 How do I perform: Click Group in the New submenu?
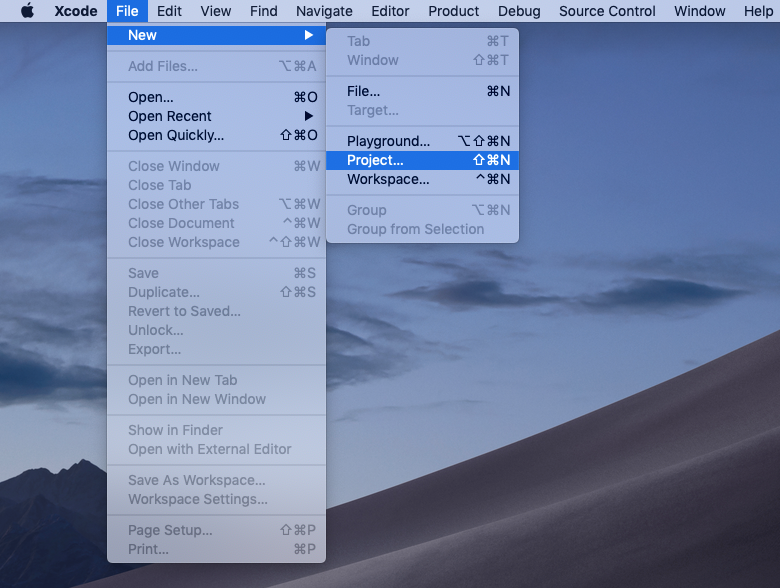[x=422, y=210]
